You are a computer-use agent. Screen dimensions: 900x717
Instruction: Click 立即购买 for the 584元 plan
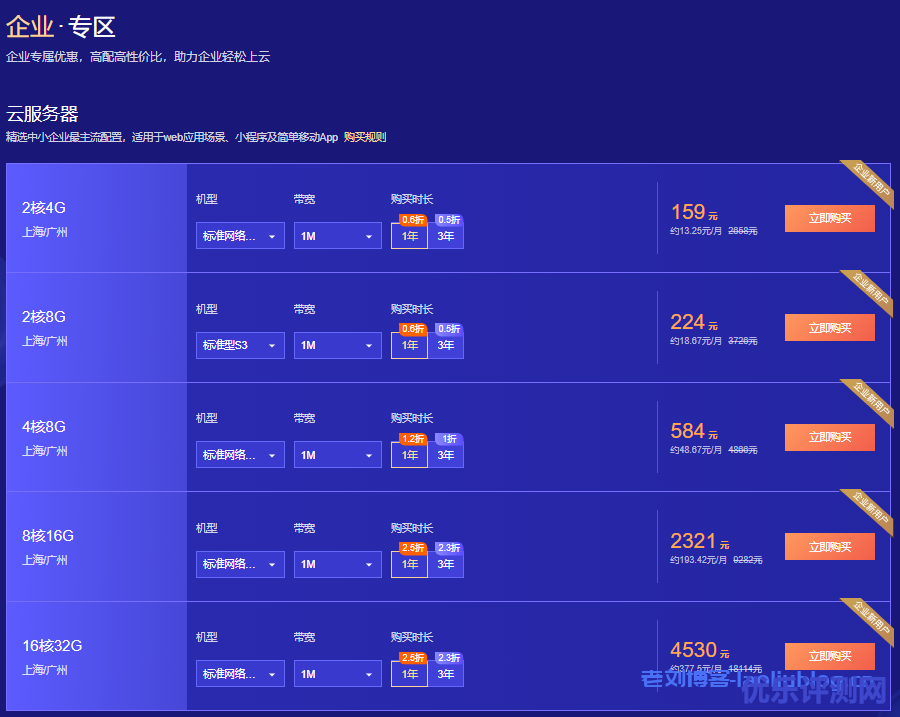829,437
